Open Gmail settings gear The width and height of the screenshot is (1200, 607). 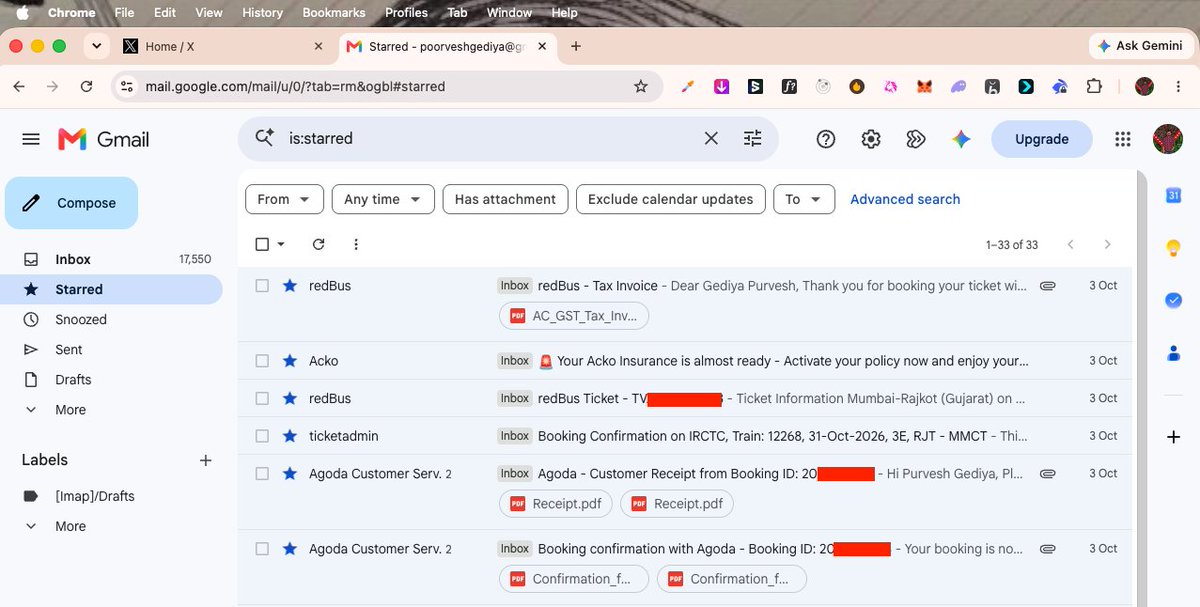click(871, 139)
